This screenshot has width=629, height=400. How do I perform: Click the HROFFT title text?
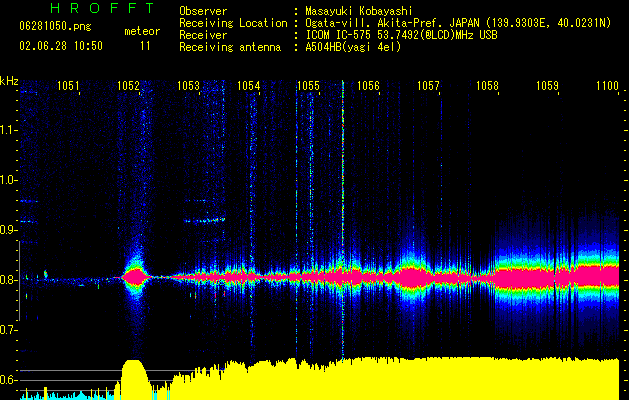point(103,8)
